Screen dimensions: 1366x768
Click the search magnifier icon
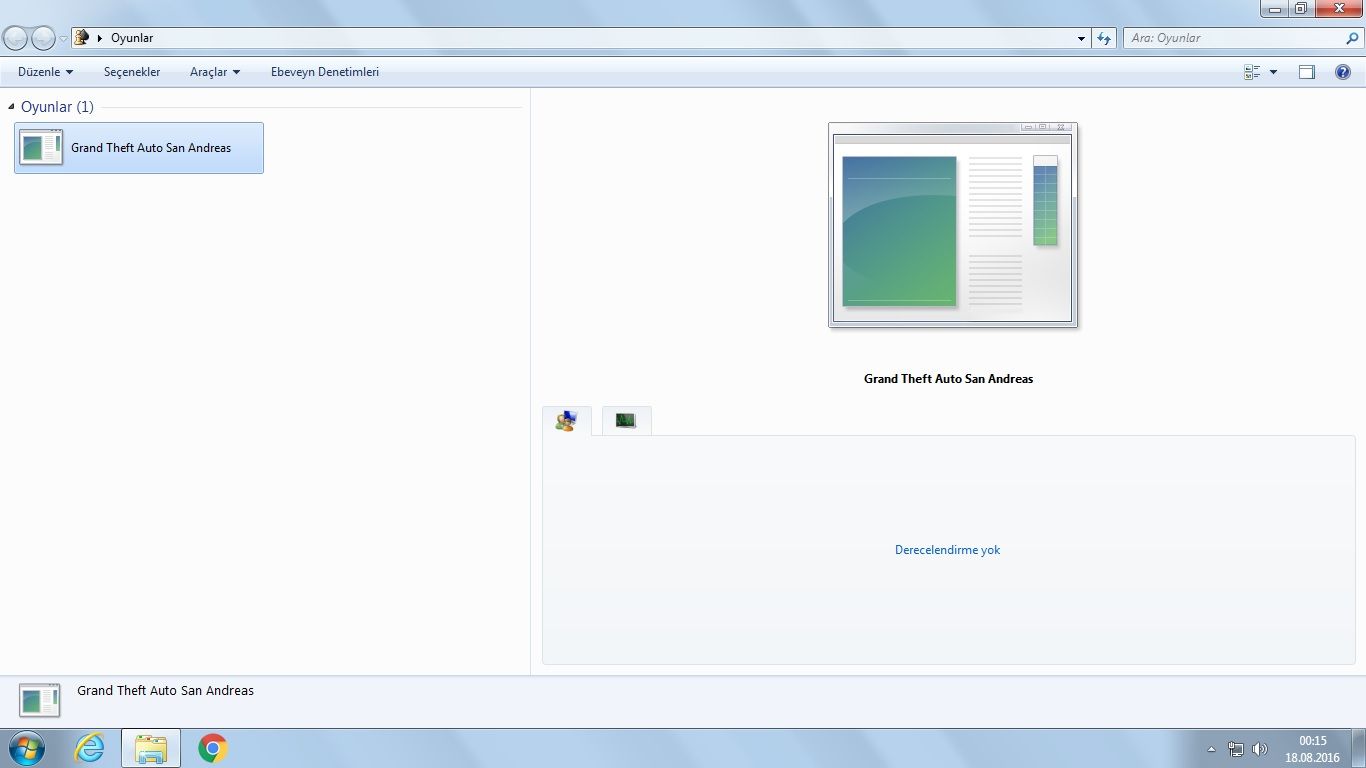tap(1353, 38)
